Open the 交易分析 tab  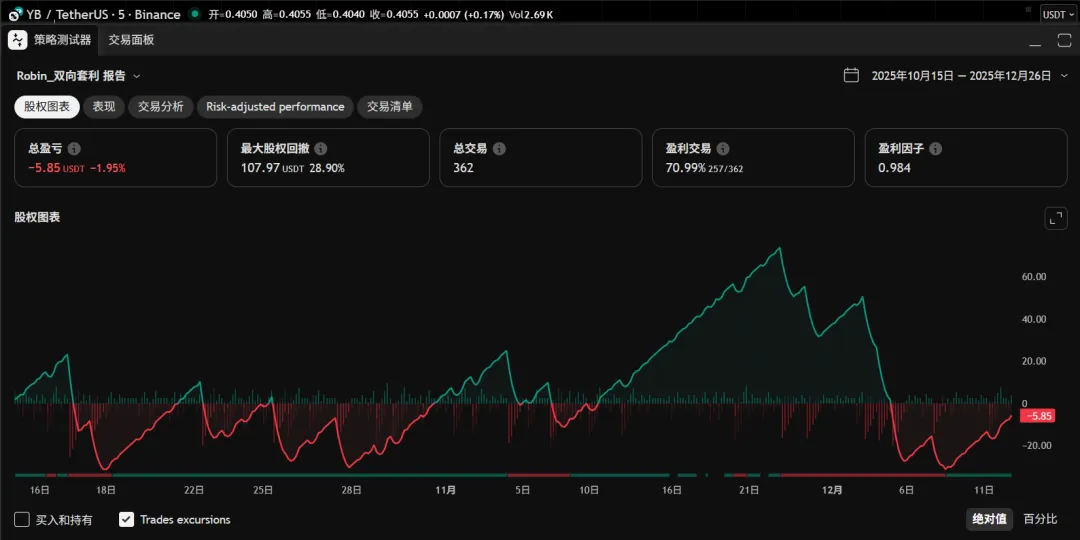[160, 107]
